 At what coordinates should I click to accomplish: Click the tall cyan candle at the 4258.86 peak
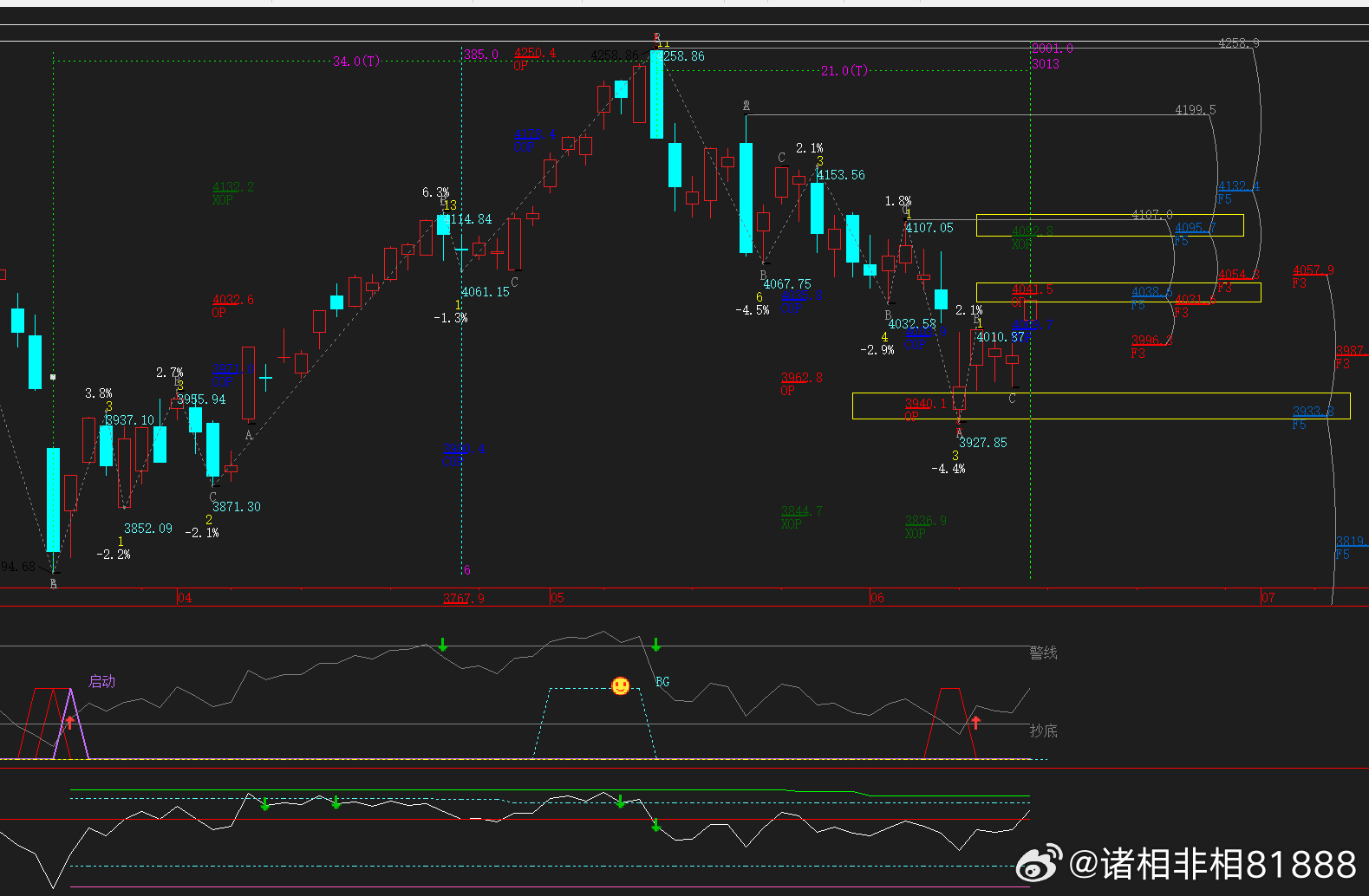point(657,94)
